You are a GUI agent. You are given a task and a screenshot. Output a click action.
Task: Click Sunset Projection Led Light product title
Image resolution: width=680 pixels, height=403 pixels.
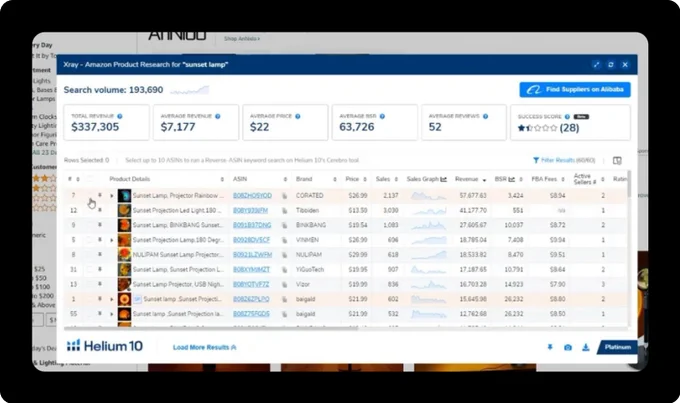177,210
